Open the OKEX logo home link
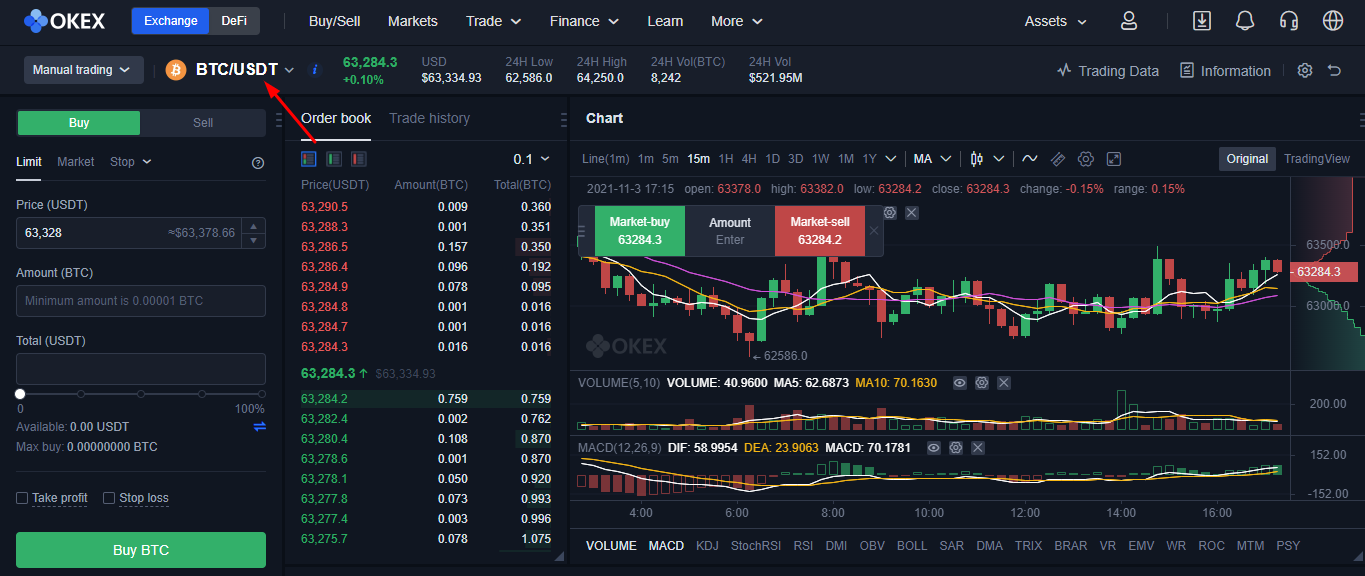 point(67,21)
